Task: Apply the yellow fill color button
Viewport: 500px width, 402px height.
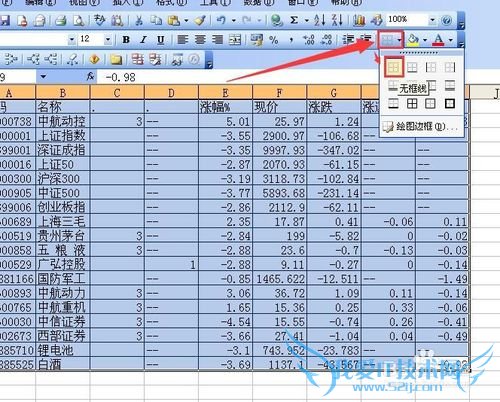Action: point(414,40)
